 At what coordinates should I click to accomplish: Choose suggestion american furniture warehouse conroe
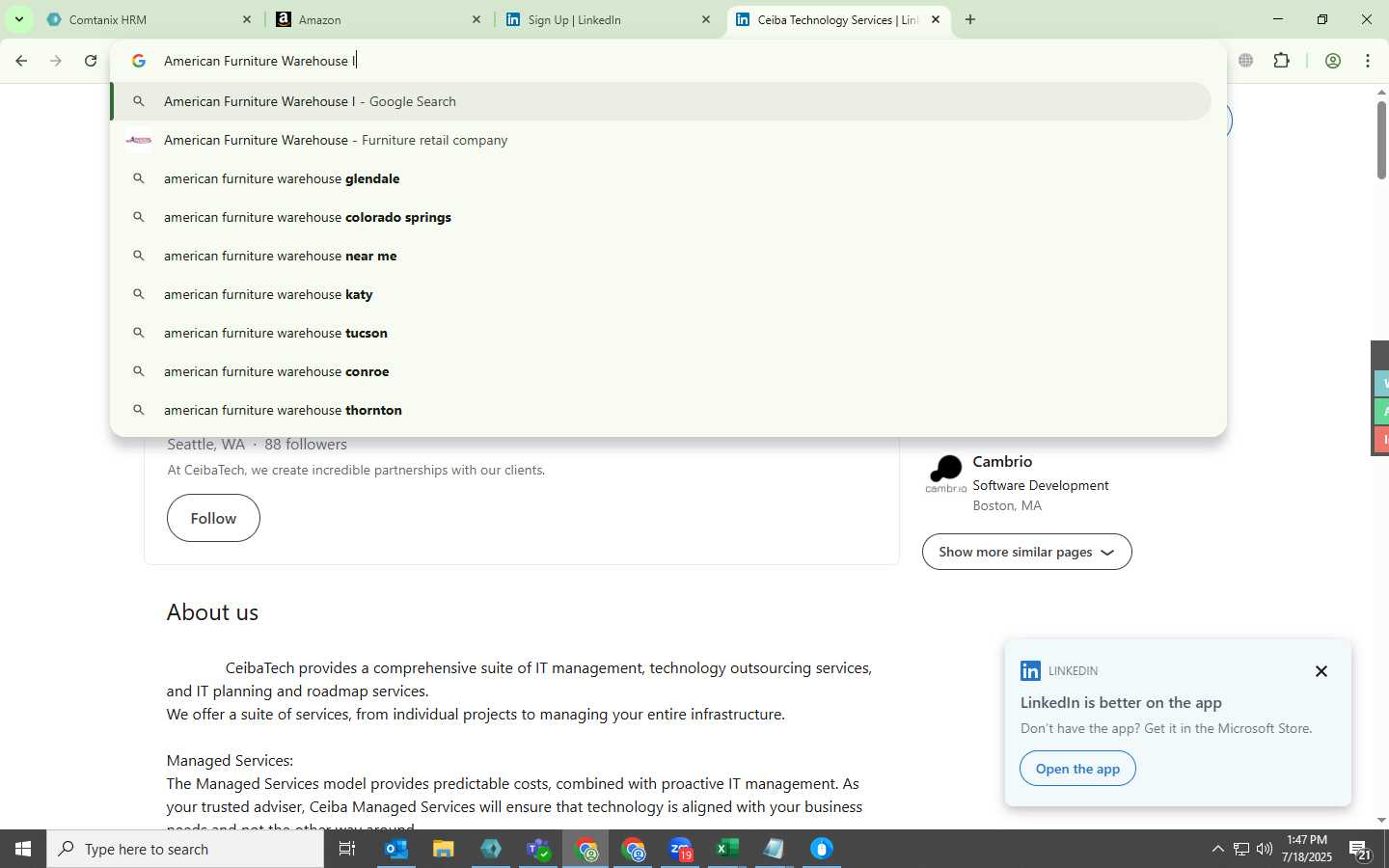(x=662, y=371)
